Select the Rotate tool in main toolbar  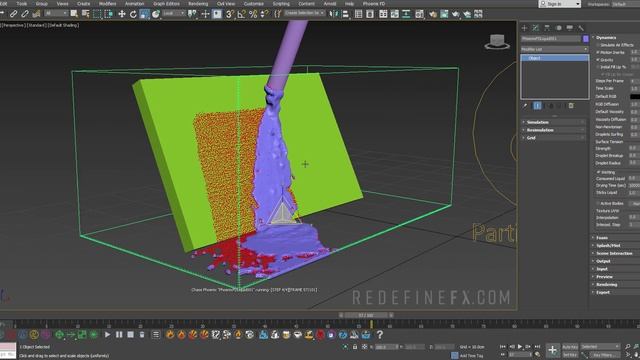133,14
